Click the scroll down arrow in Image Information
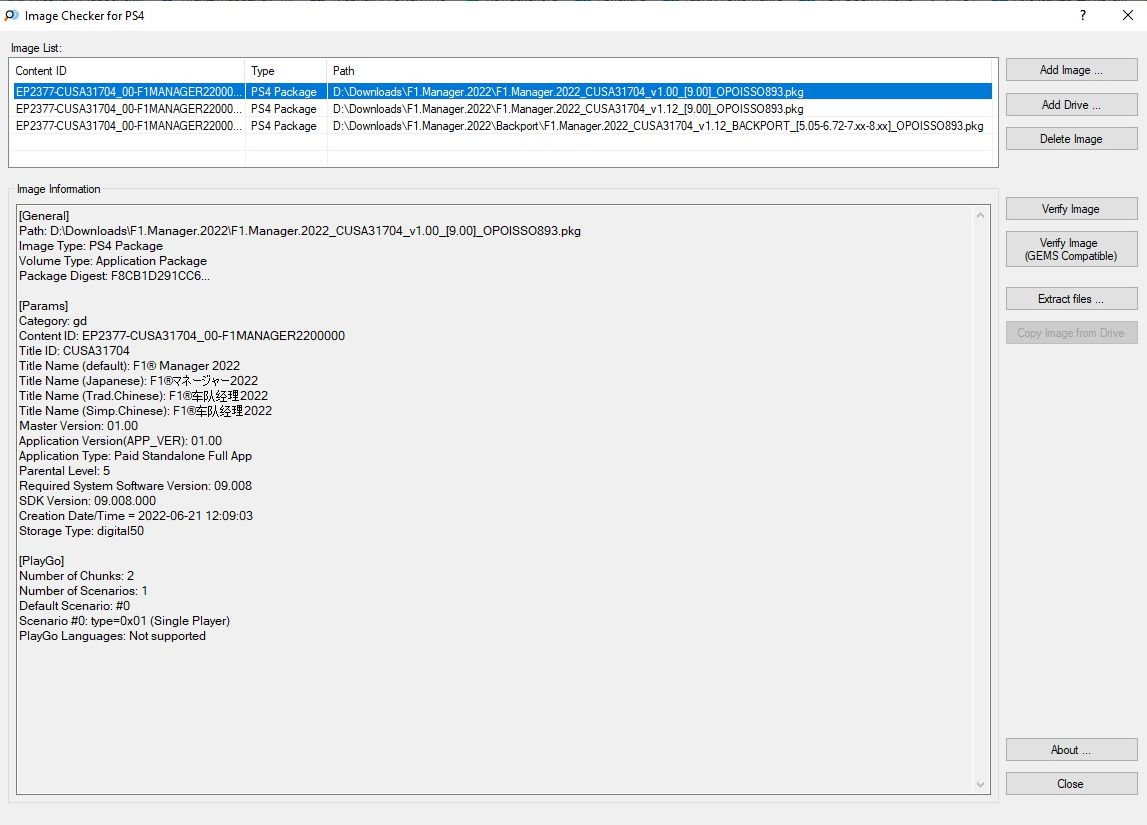This screenshot has width=1147, height=825. [980, 785]
